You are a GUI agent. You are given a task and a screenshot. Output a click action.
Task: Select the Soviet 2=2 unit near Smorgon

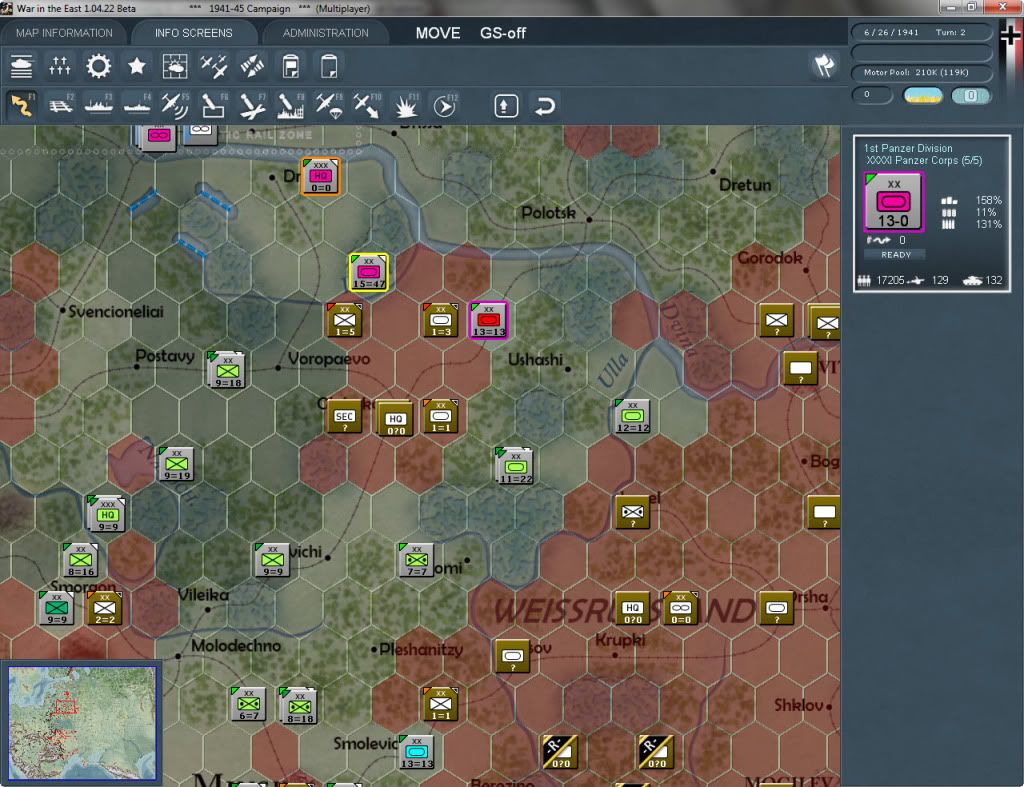pyautogui.click(x=104, y=608)
